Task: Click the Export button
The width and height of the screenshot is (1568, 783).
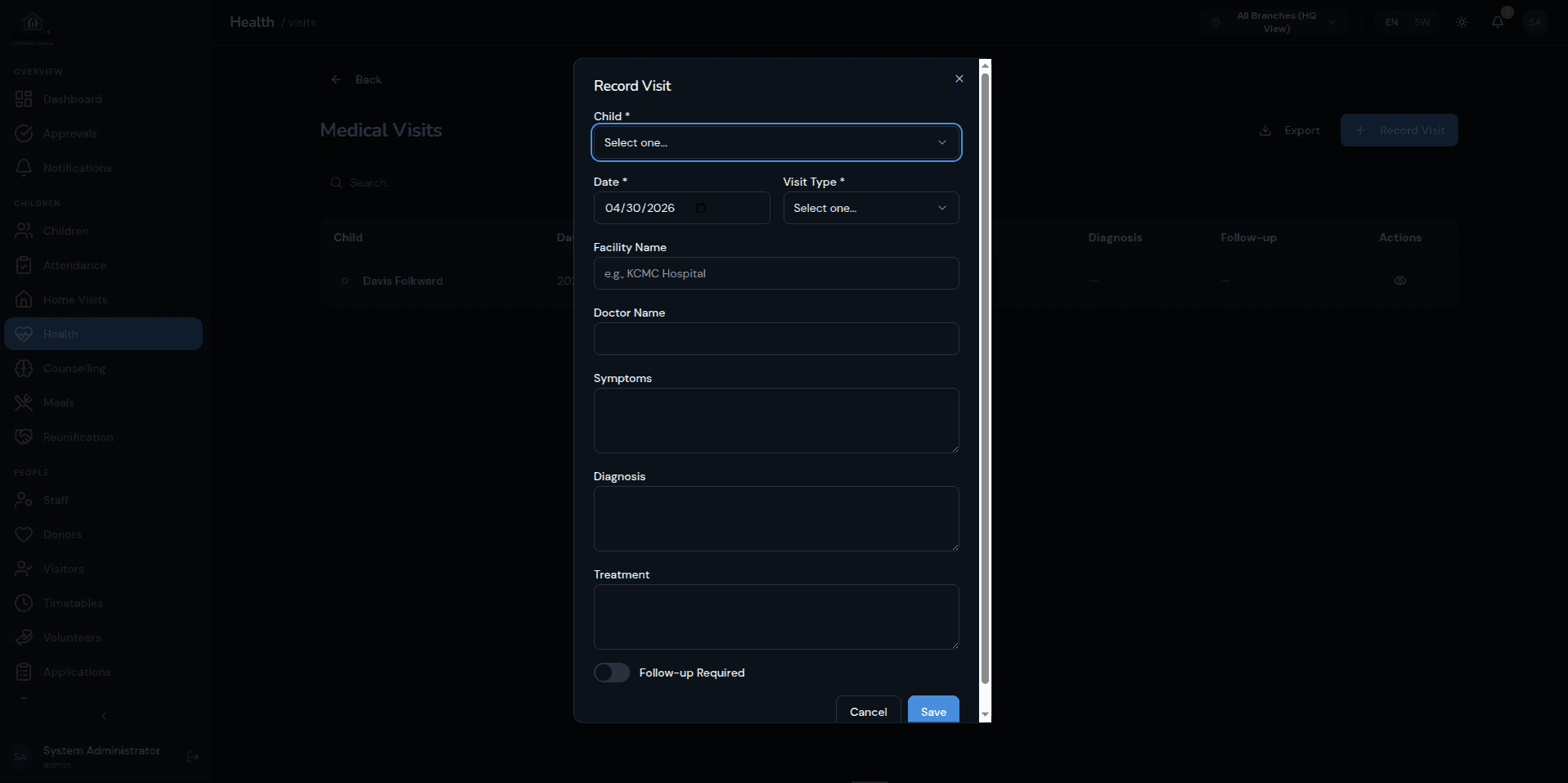Action: [1290, 130]
